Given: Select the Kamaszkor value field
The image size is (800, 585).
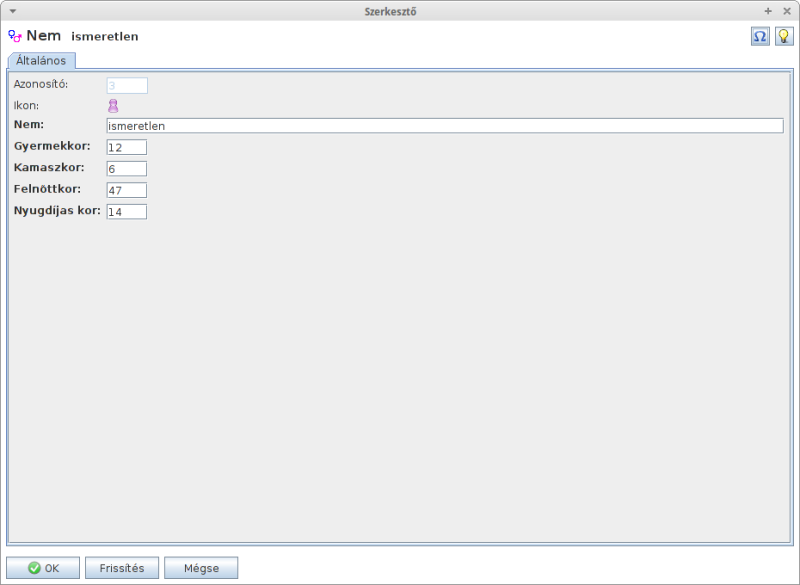Looking at the screenshot, I should (x=127, y=169).
